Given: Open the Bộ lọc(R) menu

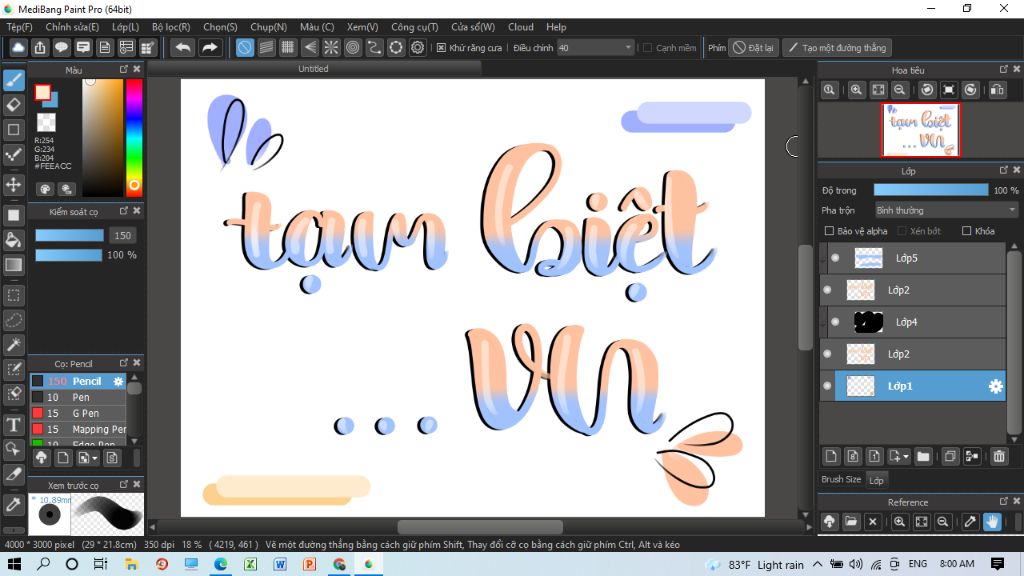Looking at the screenshot, I should coord(171,27).
